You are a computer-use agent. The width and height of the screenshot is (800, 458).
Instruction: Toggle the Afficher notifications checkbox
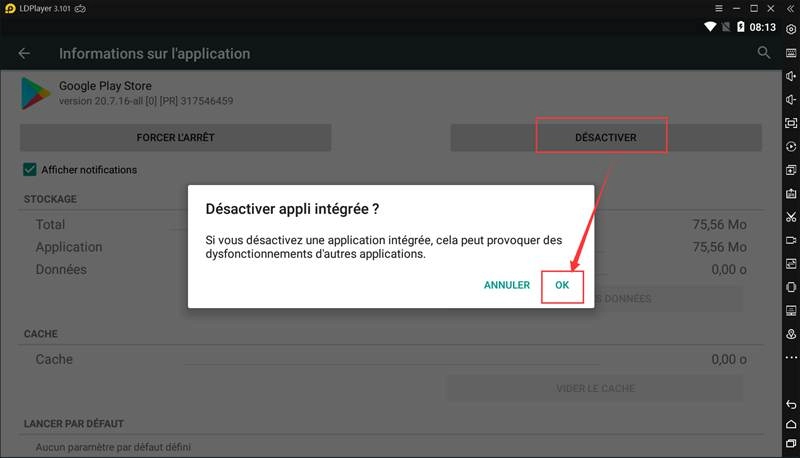coord(30,170)
